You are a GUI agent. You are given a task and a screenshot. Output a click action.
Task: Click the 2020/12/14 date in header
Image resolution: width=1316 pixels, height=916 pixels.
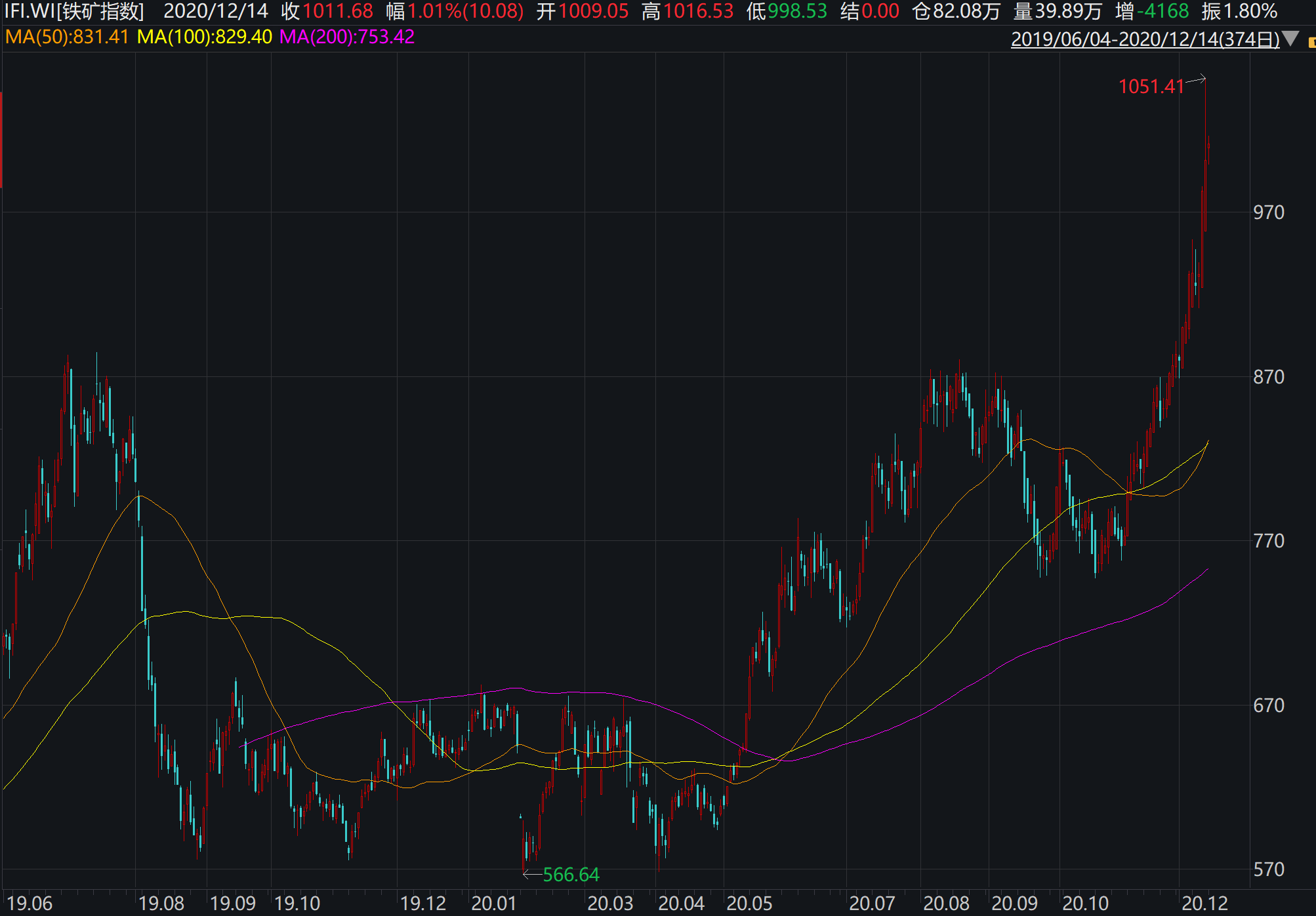click(216, 11)
